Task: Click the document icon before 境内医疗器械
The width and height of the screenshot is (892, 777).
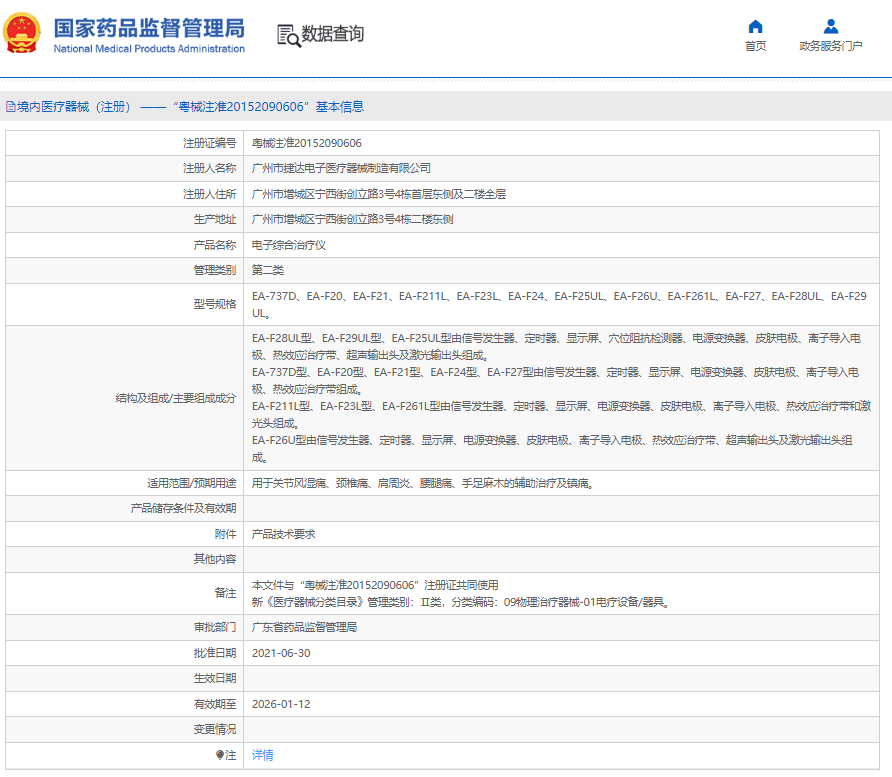Action: pyautogui.click(x=10, y=106)
